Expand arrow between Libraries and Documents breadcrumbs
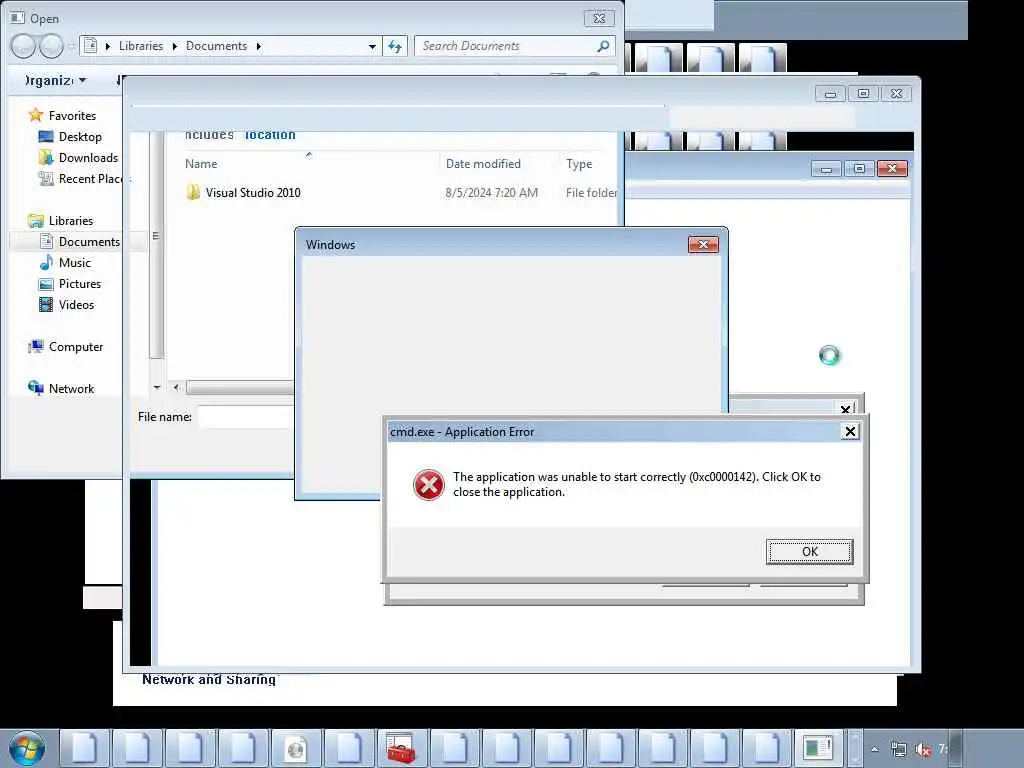Image resolution: width=1024 pixels, height=768 pixels. (x=174, y=46)
